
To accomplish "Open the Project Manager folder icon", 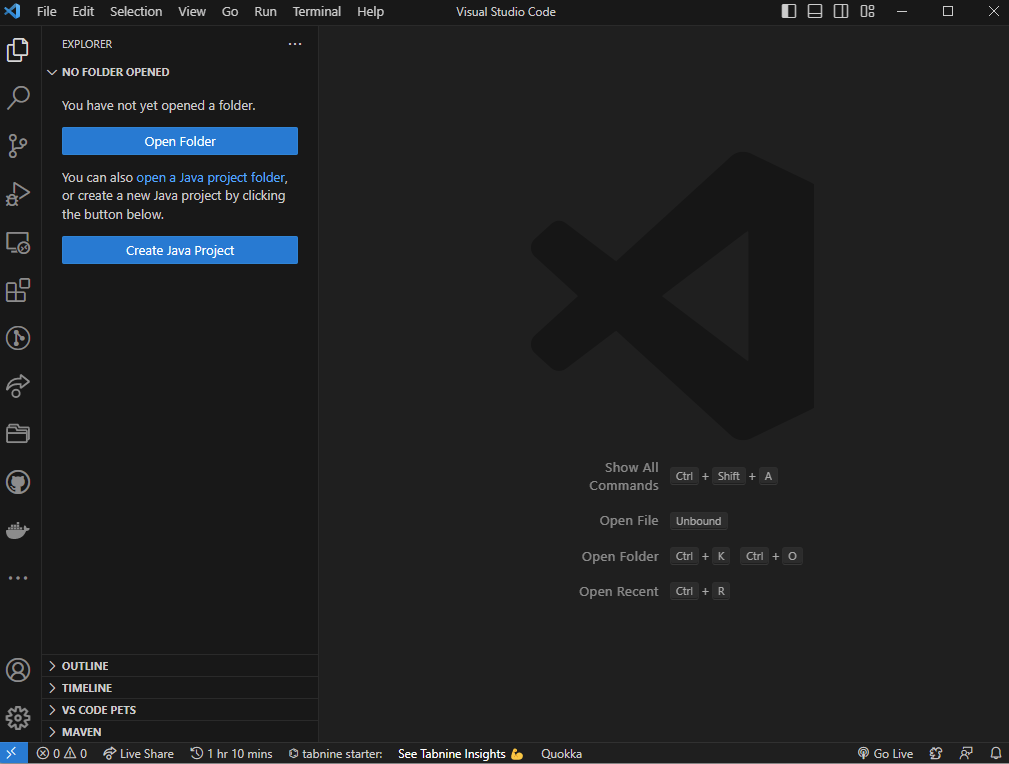I will 18,434.
